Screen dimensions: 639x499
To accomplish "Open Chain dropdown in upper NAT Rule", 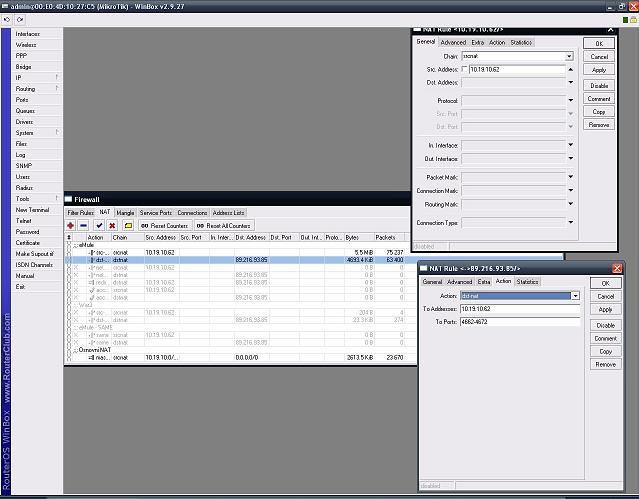I will pos(569,56).
